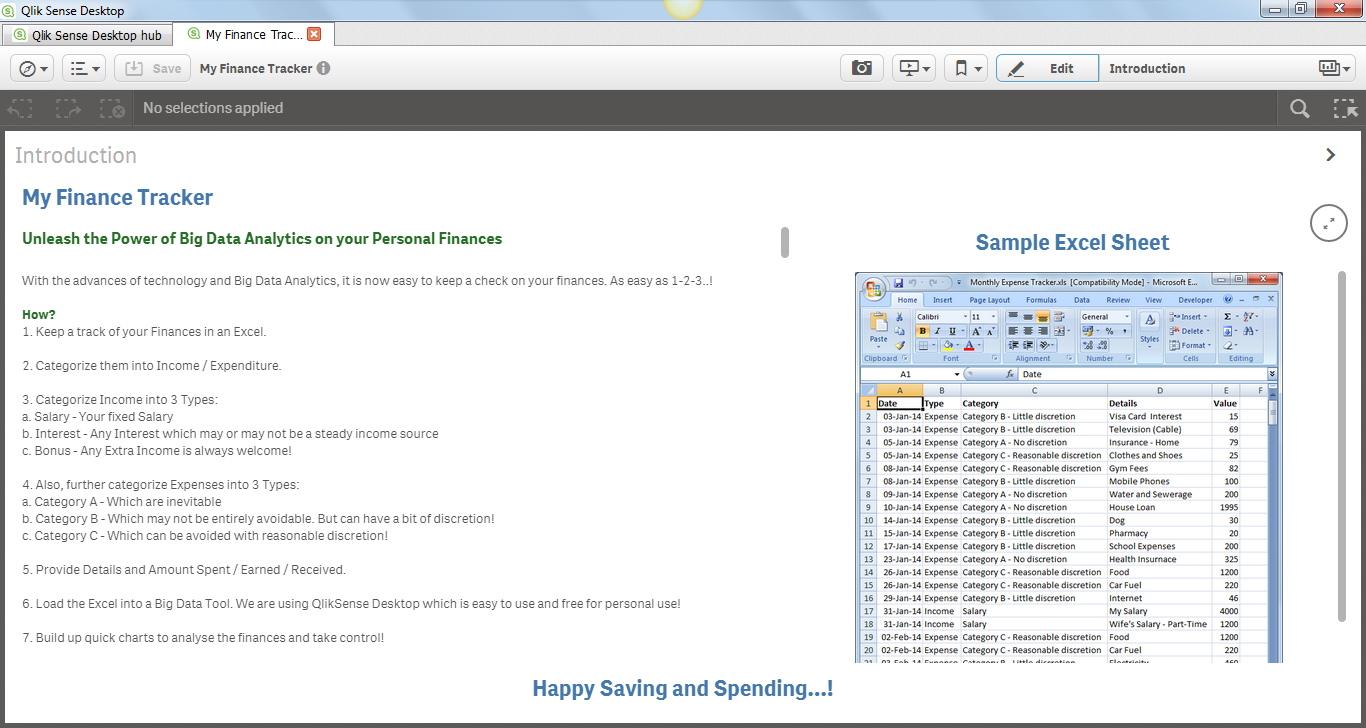Image resolution: width=1366 pixels, height=728 pixels.
Task: Click the image object vertical scrollbar
Action: [1342, 446]
